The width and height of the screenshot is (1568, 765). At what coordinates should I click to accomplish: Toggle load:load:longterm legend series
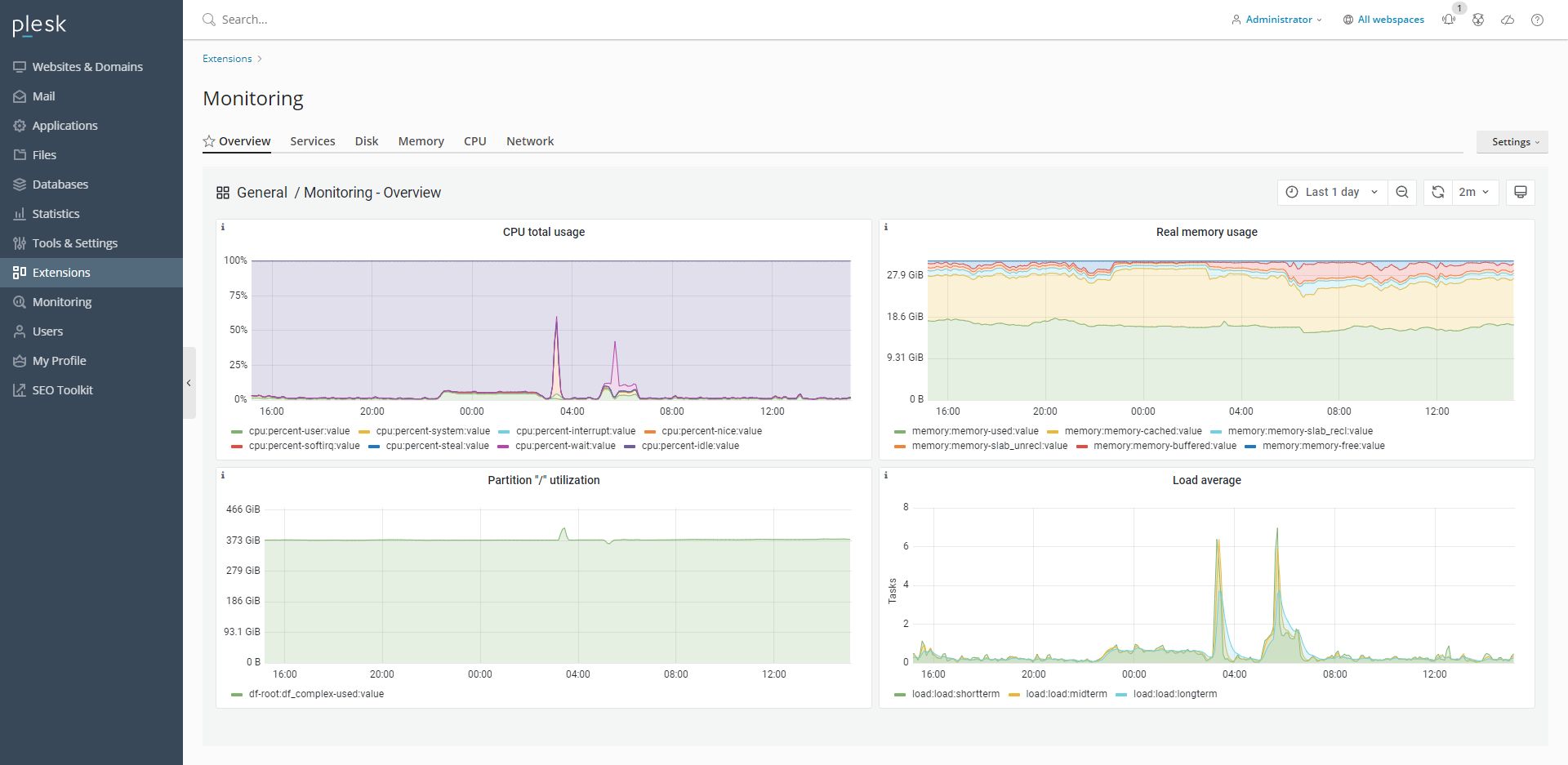pos(1174,694)
